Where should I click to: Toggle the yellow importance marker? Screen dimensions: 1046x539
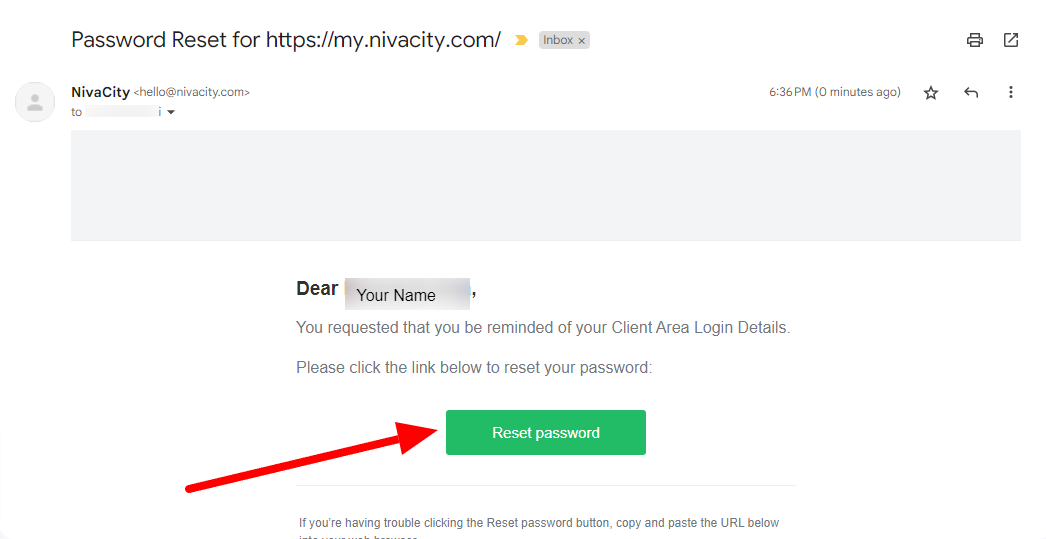click(521, 41)
